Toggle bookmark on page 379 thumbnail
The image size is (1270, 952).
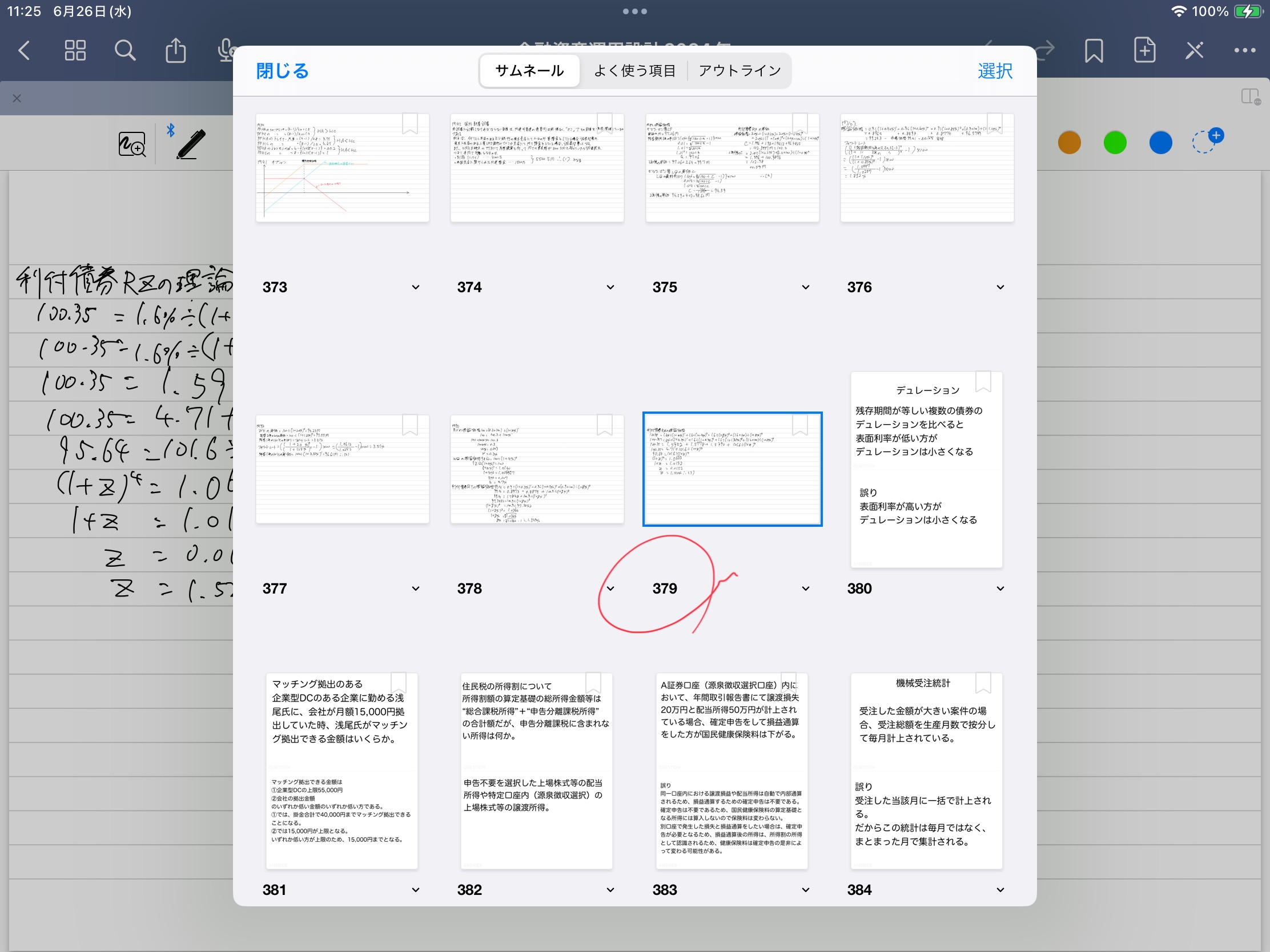tap(800, 425)
